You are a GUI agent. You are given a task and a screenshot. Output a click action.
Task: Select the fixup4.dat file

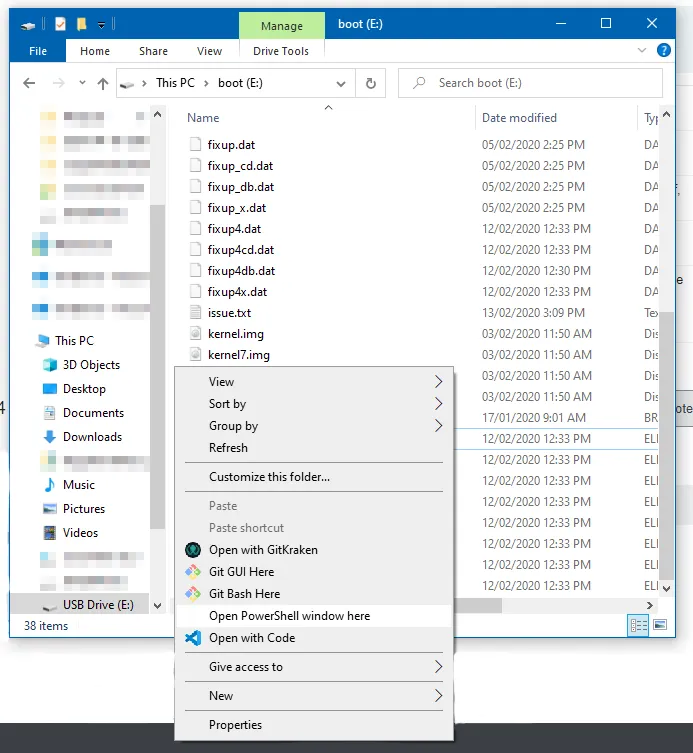234,229
